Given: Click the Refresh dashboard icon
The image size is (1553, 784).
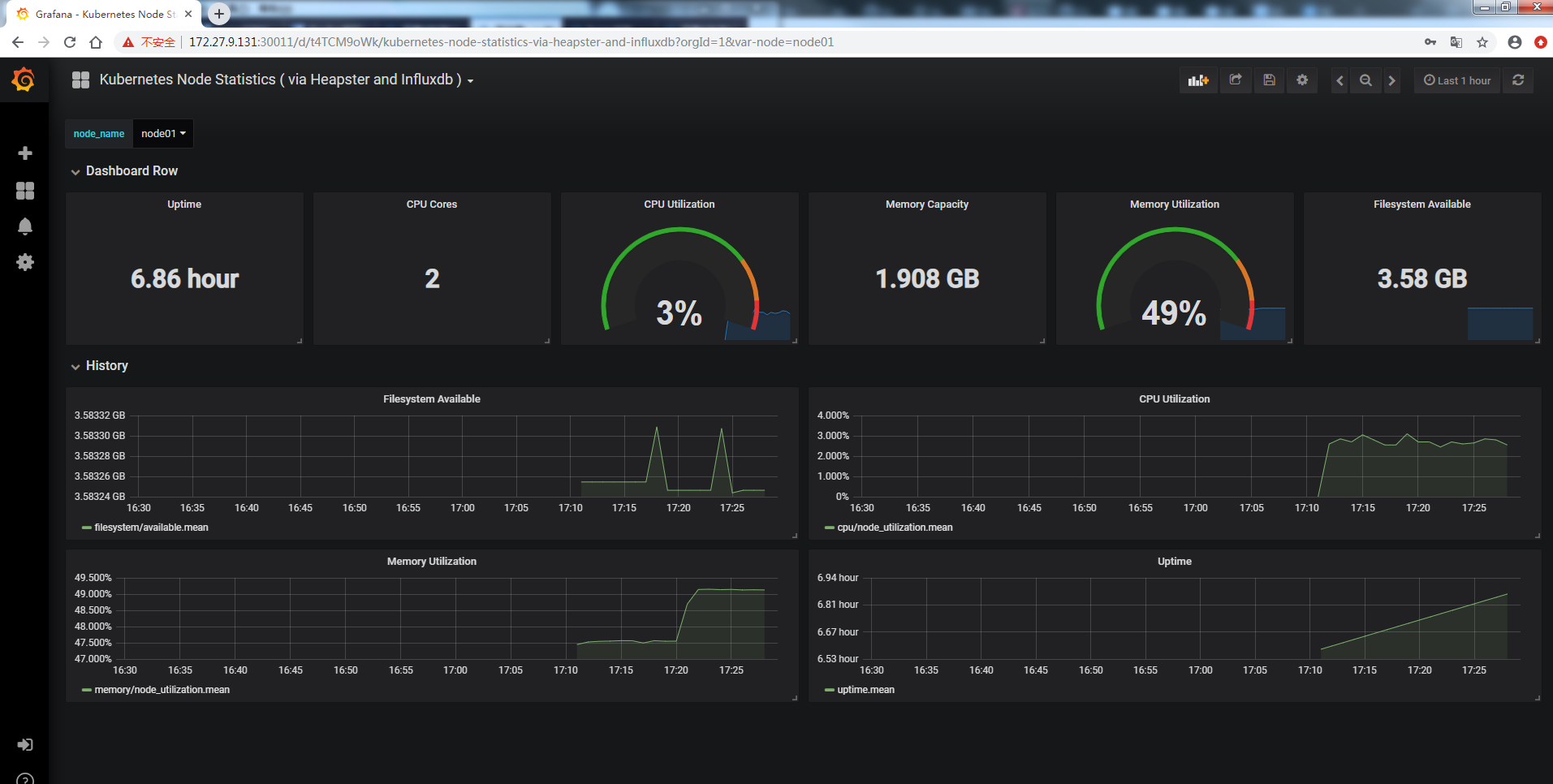Looking at the screenshot, I should coord(1518,80).
